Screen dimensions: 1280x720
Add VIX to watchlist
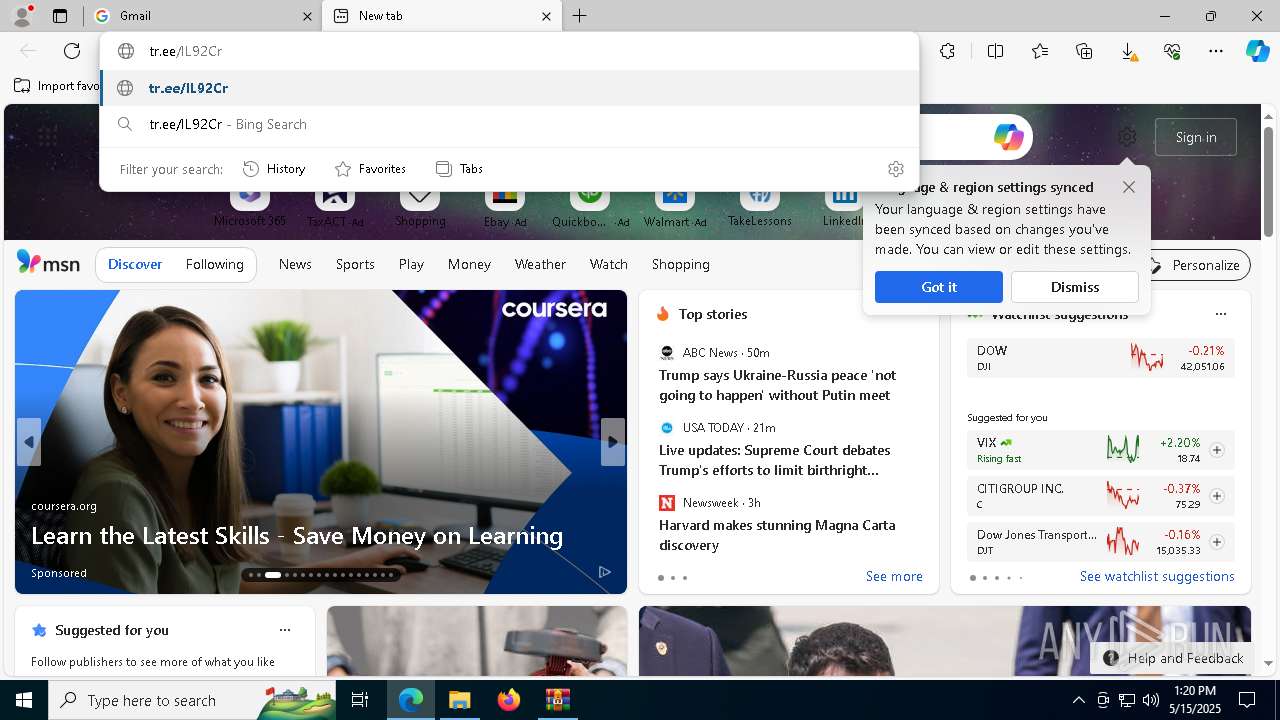1217,450
